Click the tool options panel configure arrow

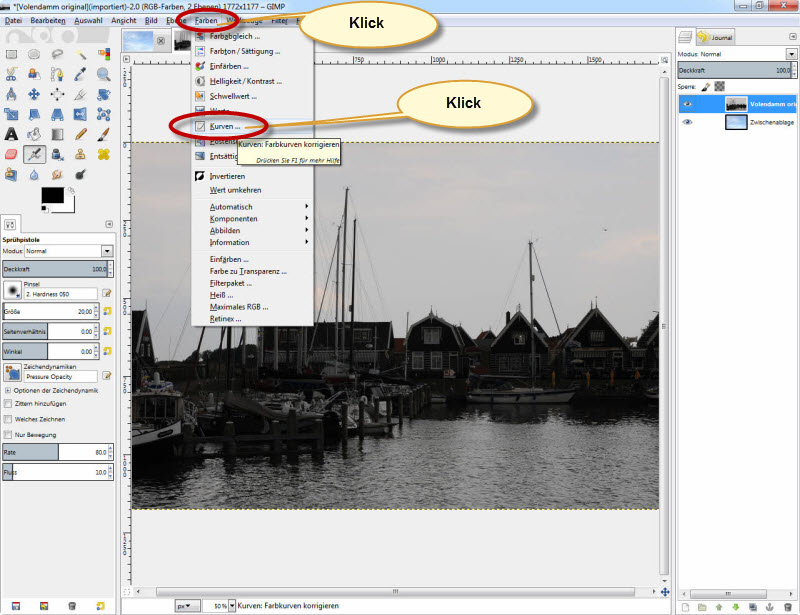pos(109,225)
